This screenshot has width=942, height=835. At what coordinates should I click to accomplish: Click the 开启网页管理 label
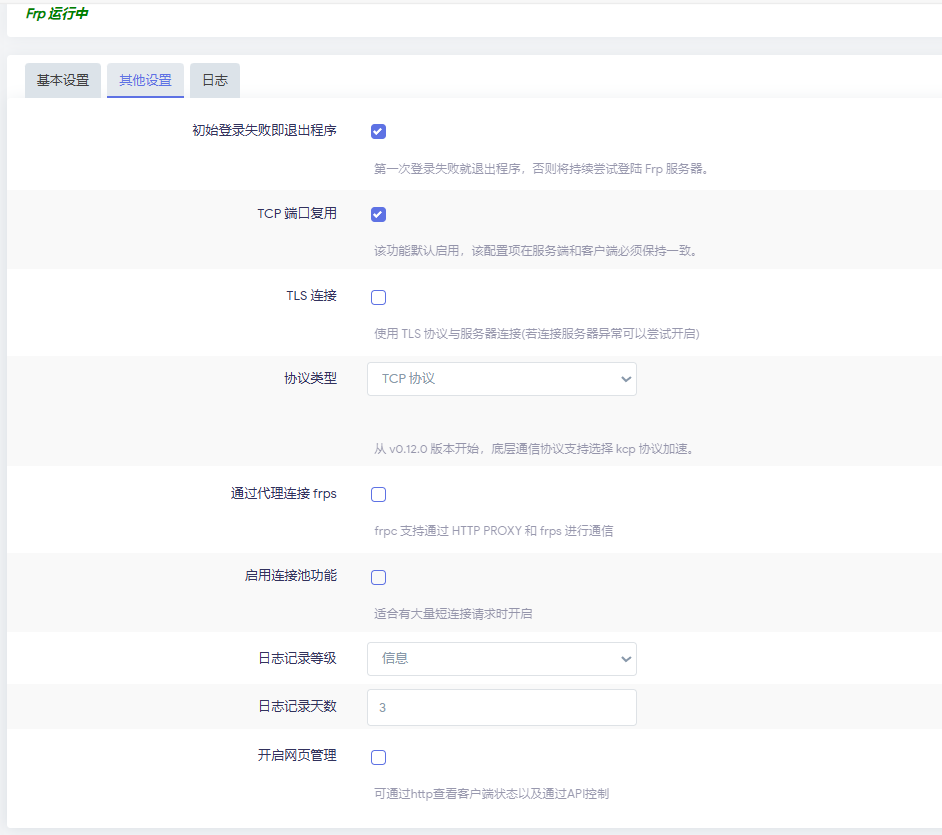(297, 755)
